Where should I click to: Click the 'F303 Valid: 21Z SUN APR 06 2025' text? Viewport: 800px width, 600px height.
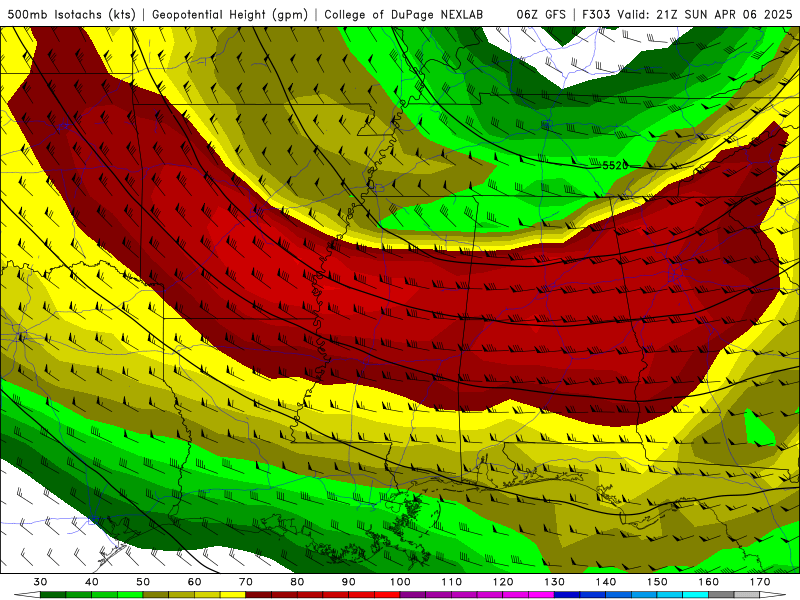(x=687, y=15)
